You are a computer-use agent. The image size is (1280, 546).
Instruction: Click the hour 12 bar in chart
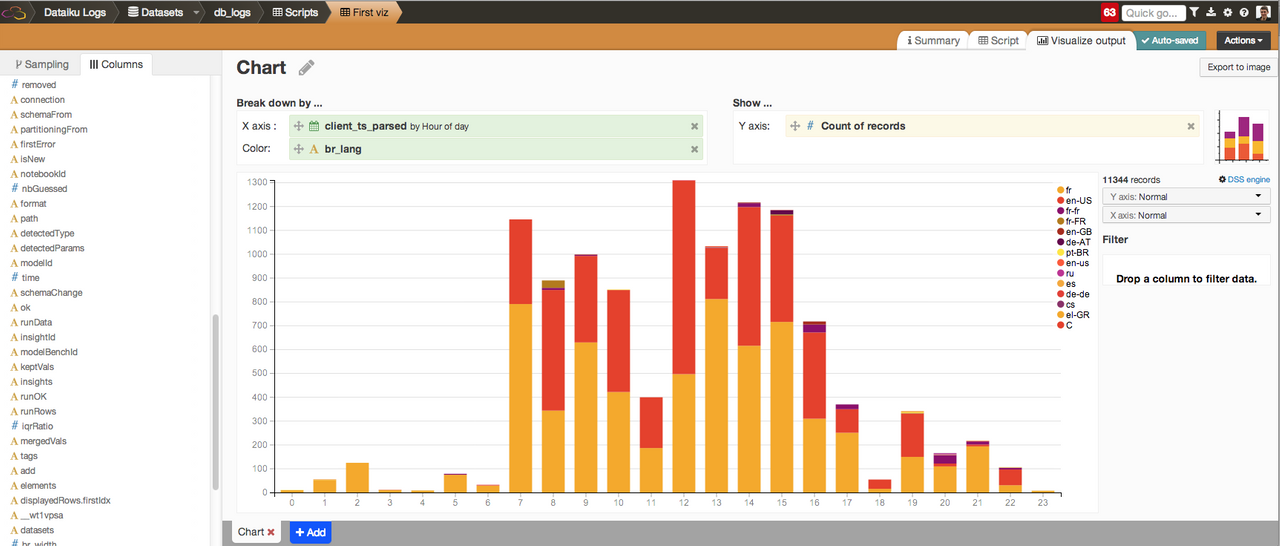pos(684,336)
